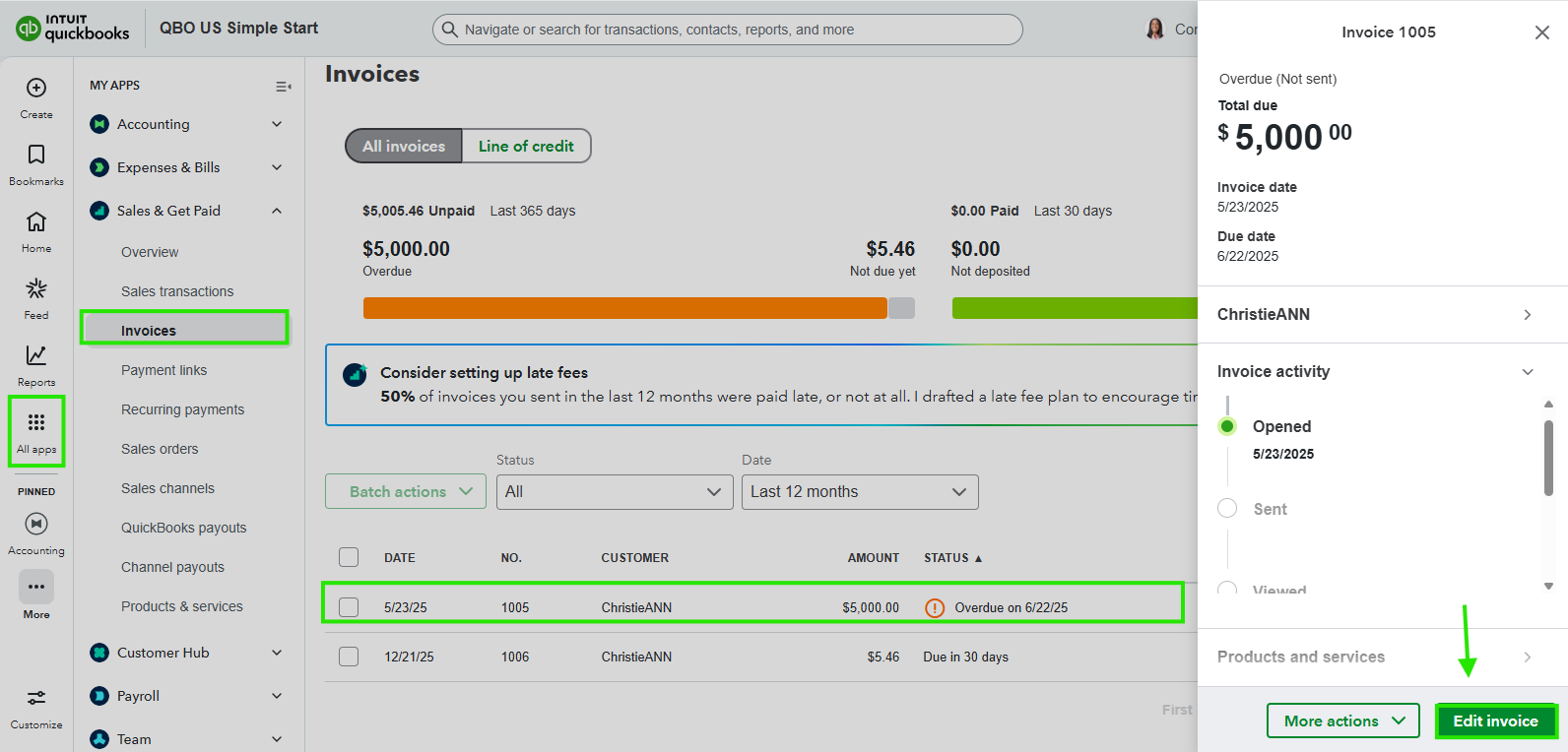Check the box for invoice 1006
Viewport: 1568px width, 752px height.
coord(349,657)
